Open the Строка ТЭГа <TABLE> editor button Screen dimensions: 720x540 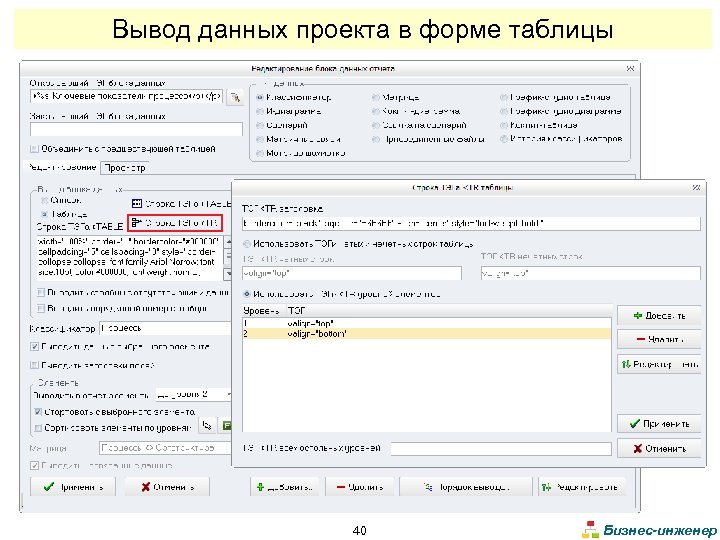pos(181,203)
